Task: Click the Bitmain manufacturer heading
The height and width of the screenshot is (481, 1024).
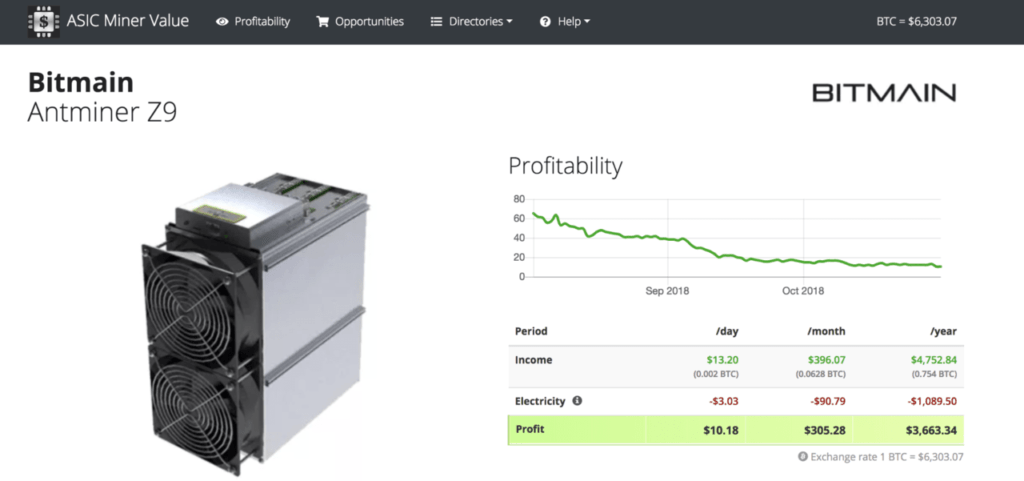Action: 80,83
